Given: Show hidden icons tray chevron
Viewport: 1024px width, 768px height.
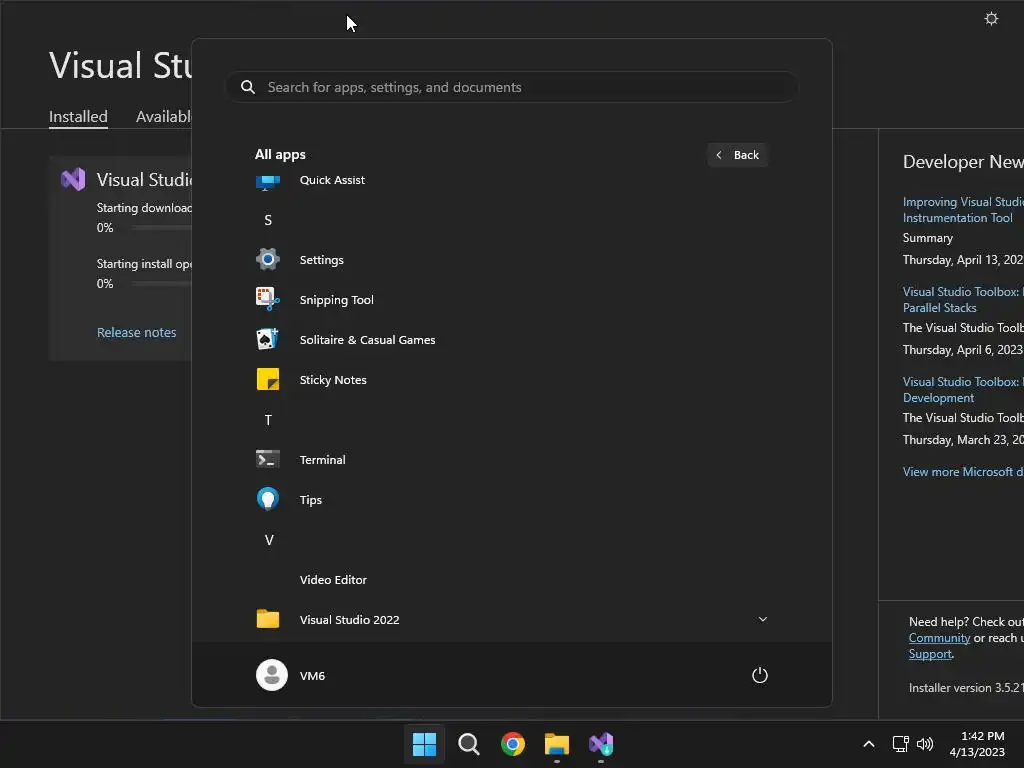Looking at the screenshot, I should 869,744.
